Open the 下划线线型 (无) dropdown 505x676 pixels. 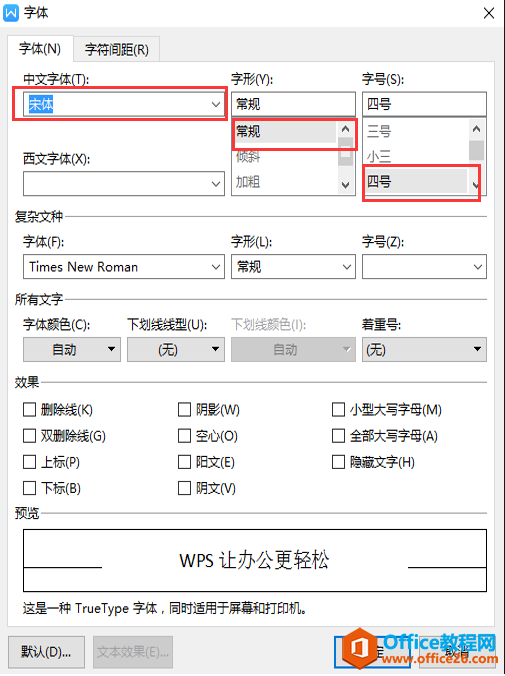click(176, 349)
